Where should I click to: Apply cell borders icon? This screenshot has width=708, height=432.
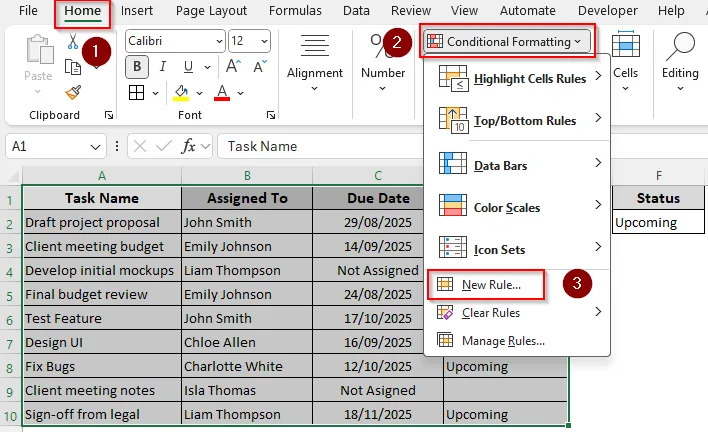point(136,93)
